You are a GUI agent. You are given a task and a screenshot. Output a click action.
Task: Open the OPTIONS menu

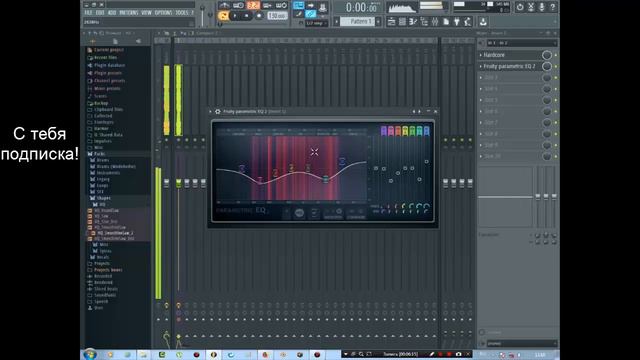163,13
